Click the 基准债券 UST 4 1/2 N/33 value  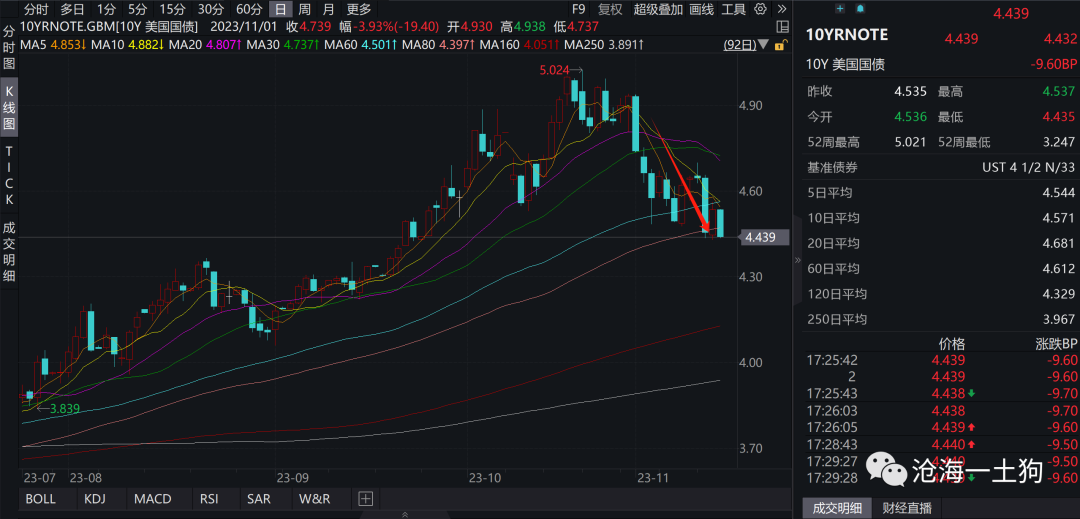click(x=1028, y=168)
